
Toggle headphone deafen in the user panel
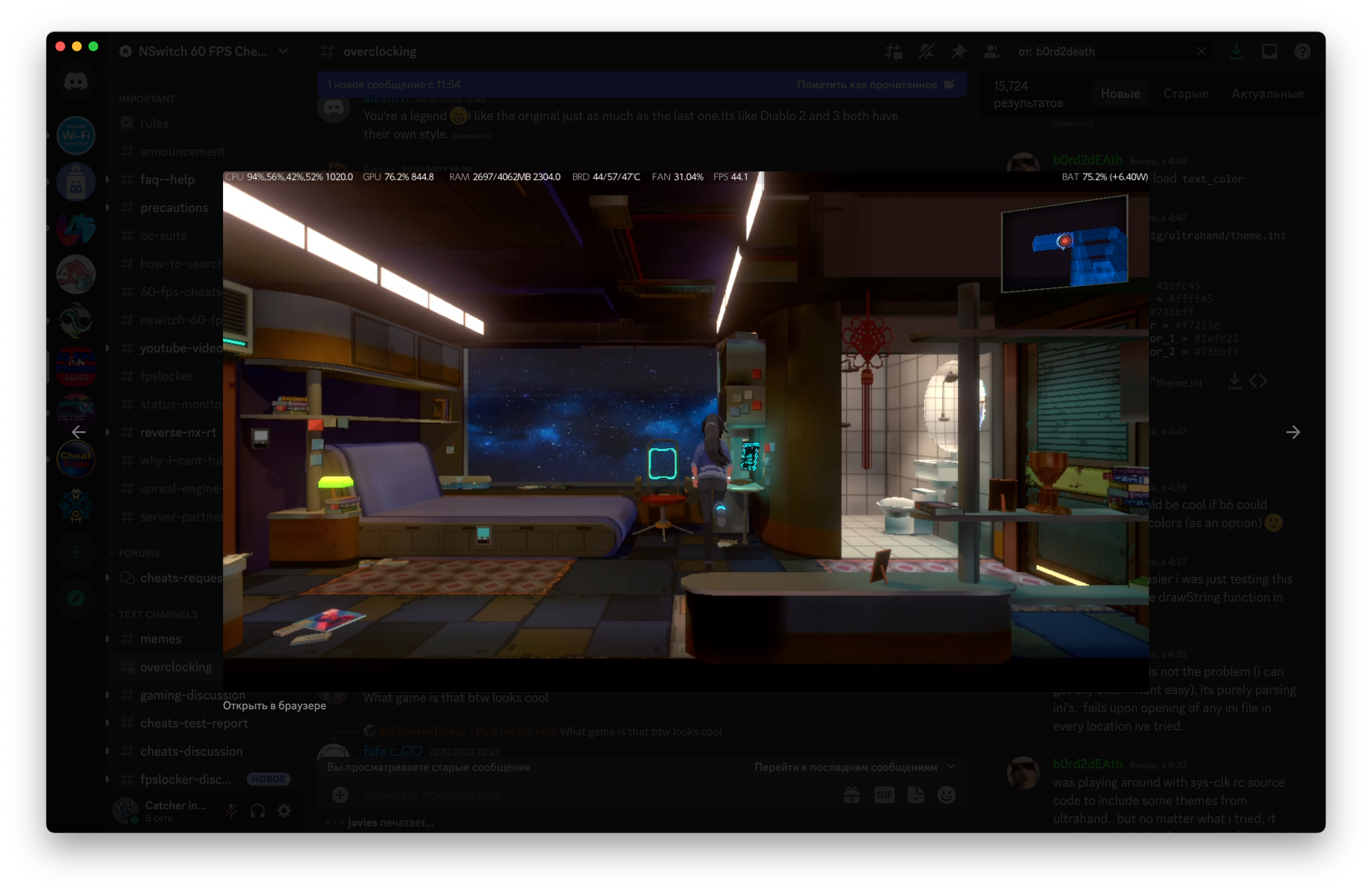click(x=258, y=811)
